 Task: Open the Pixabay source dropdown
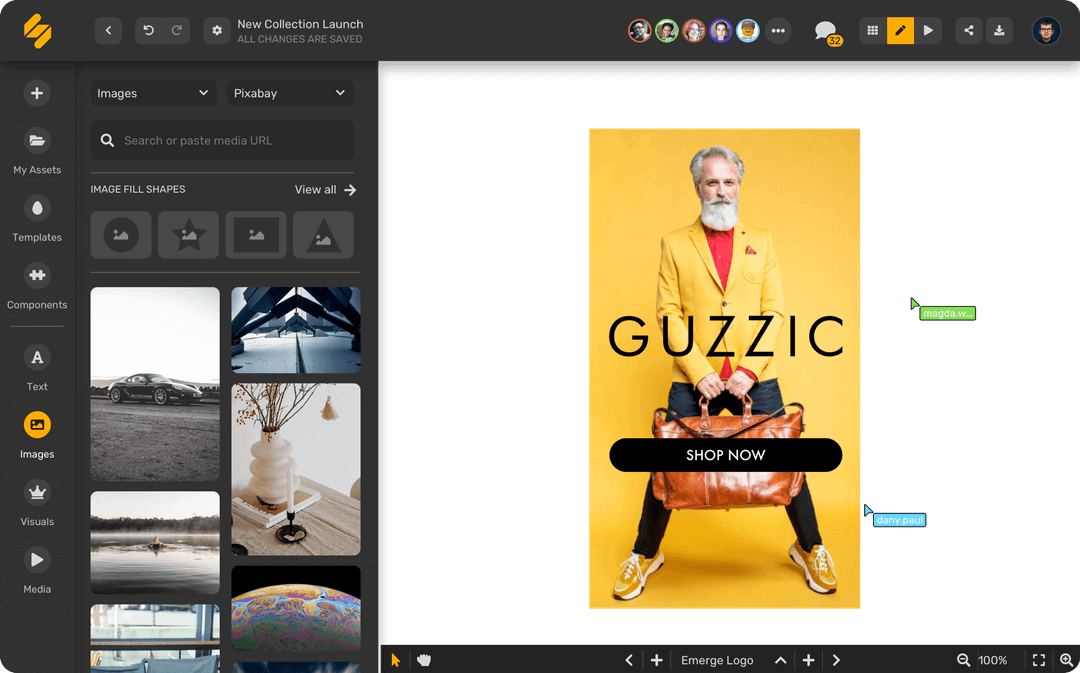tap(290, 93)
